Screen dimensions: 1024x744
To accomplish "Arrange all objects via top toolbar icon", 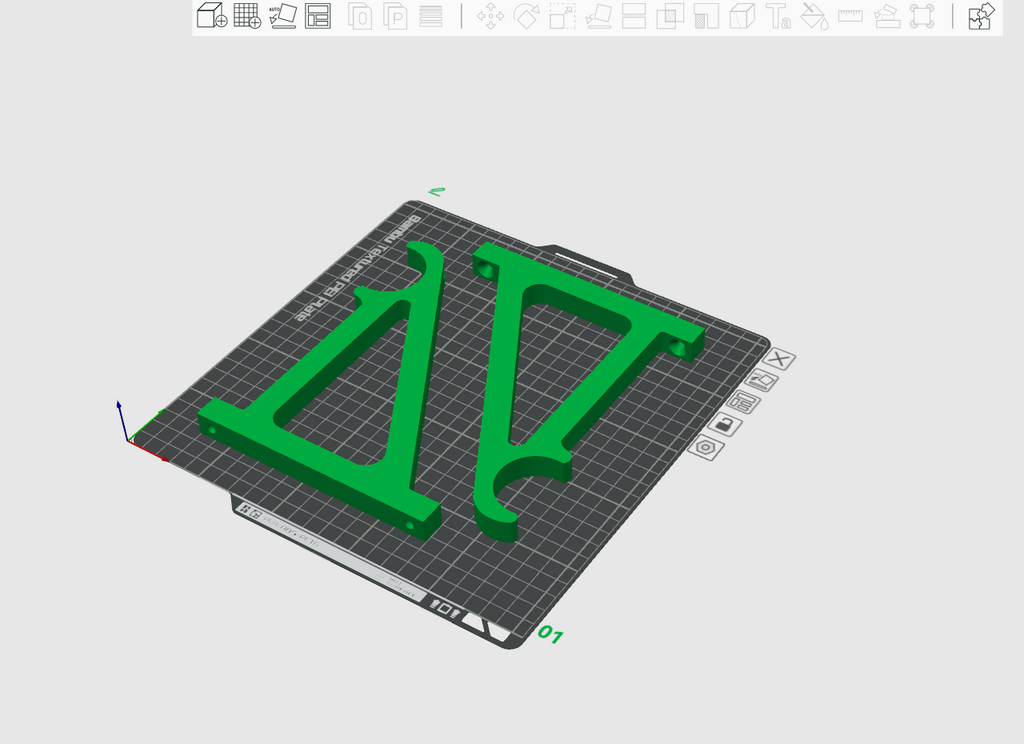I will click(x=318, y=16).
